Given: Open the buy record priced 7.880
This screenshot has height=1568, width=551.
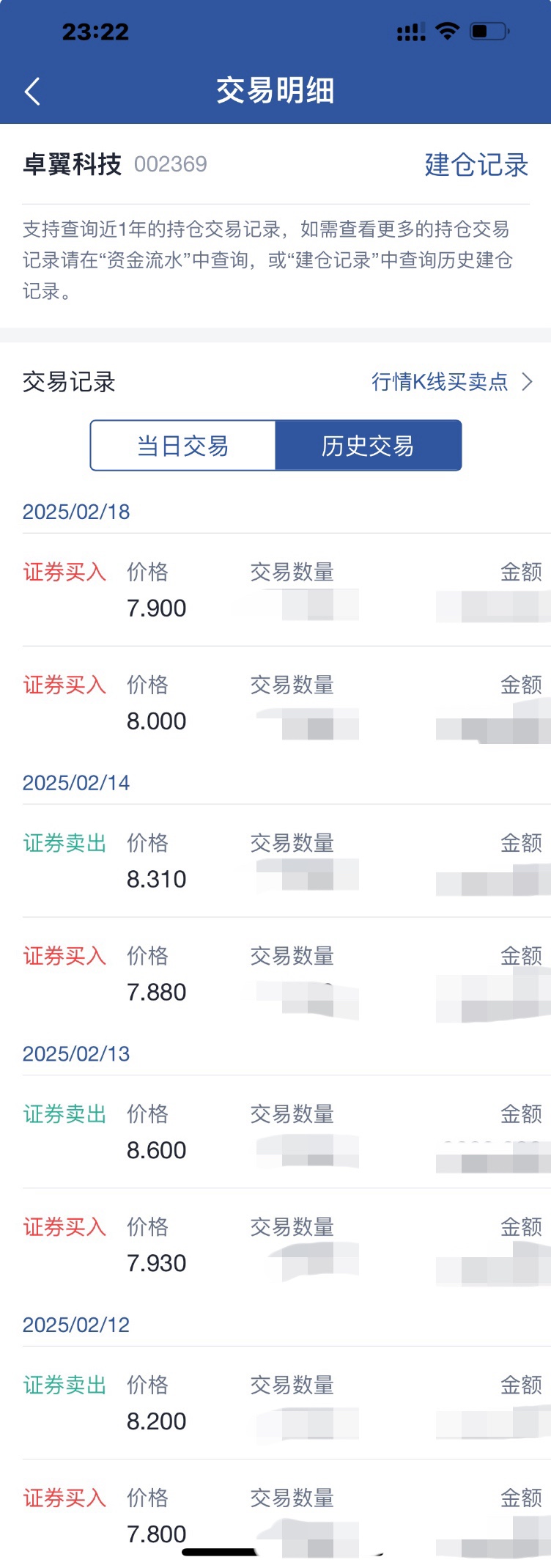Looking at the screenshot, I should 286,974.
